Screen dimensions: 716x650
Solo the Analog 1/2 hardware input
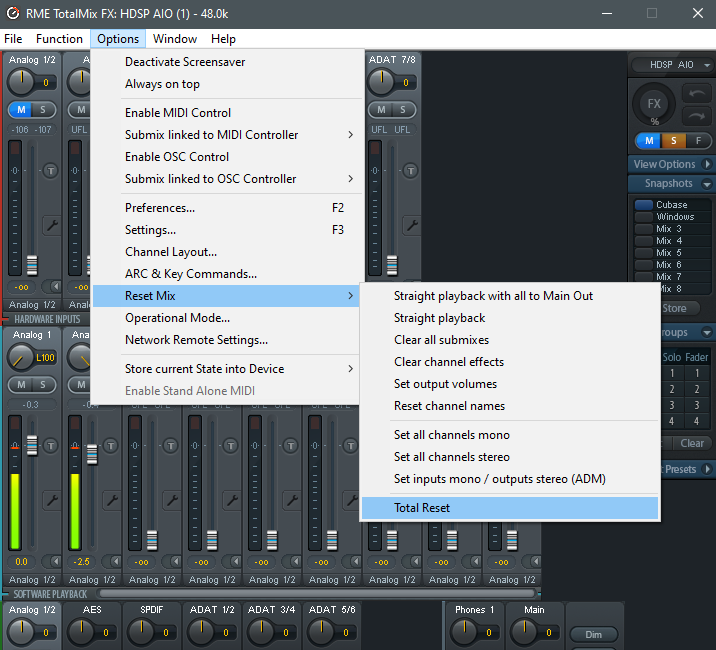(43, 110)
